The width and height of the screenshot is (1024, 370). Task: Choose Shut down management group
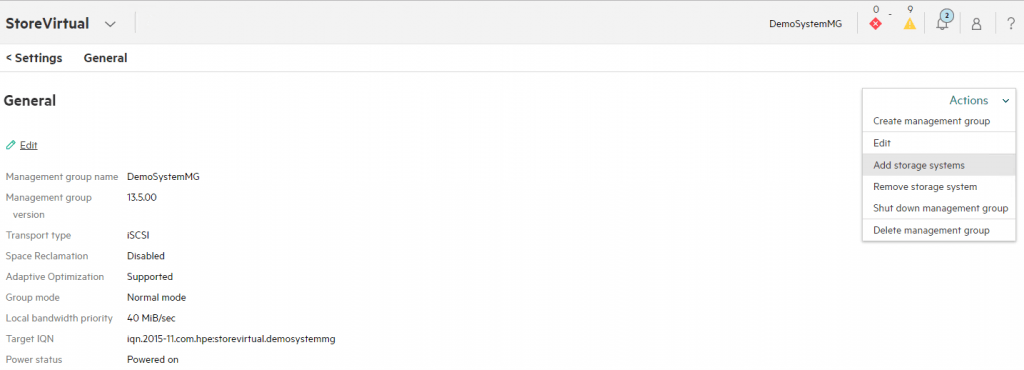tap(939, 208)
